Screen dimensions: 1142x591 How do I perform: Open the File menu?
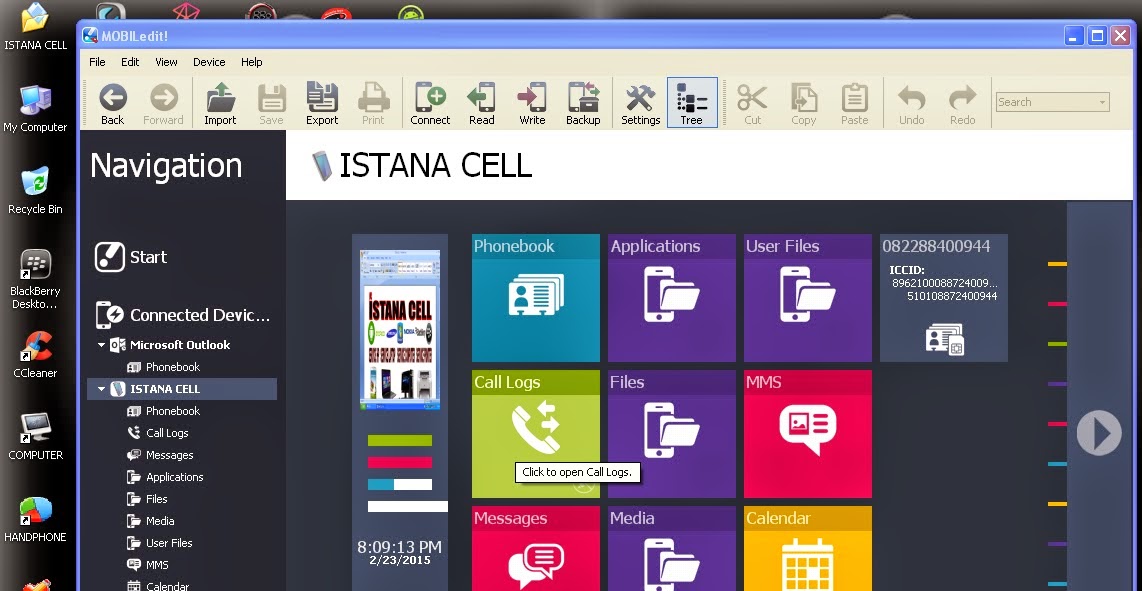click(97, 62)
